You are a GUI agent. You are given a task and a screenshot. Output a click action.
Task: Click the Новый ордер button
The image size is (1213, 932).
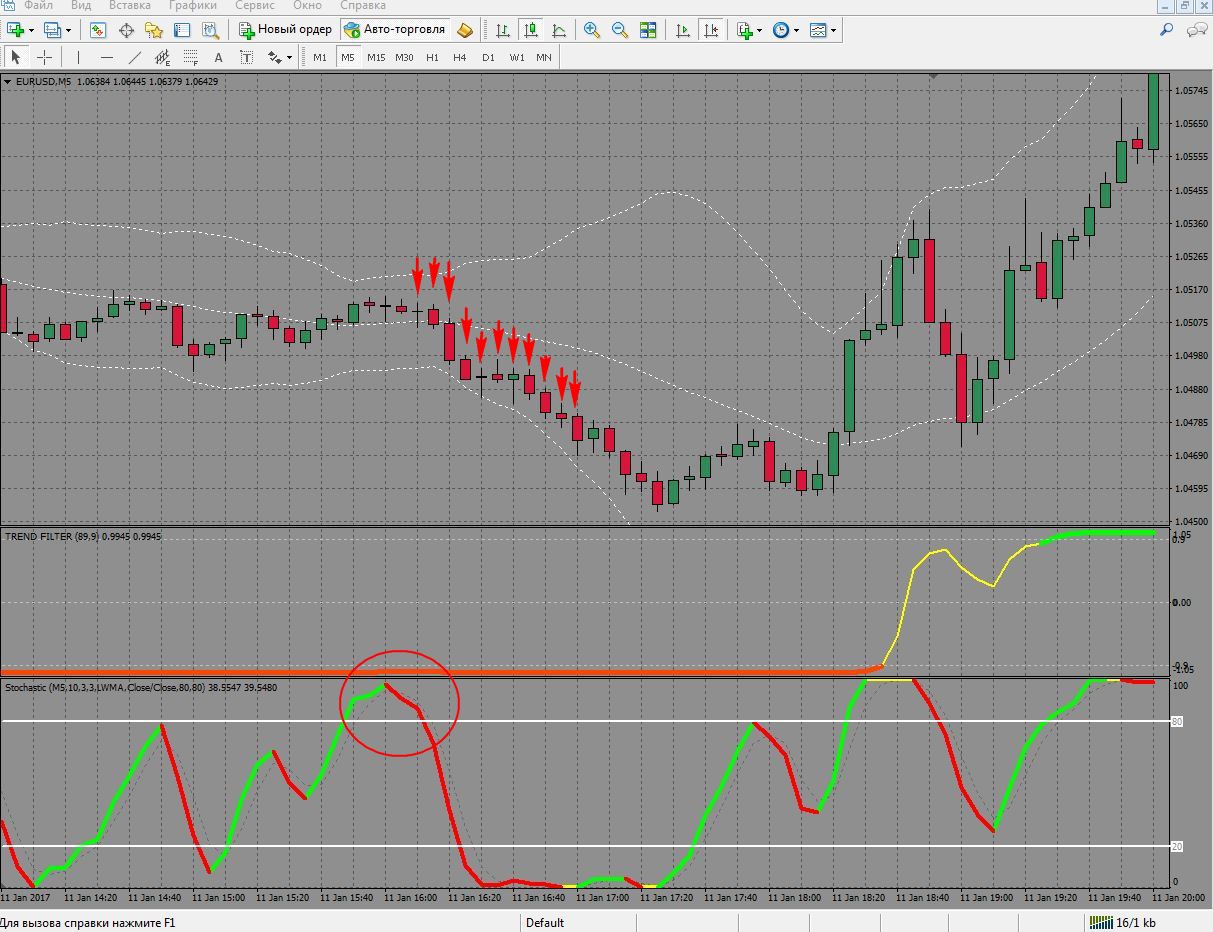click(x=285, y=30)
